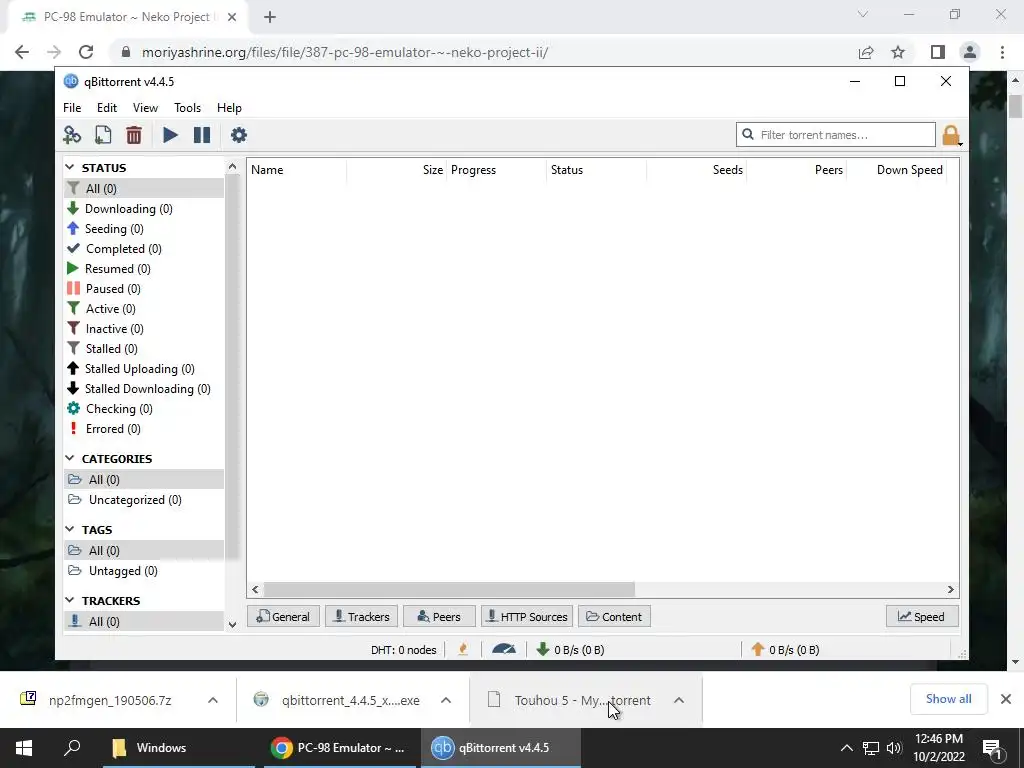Click the Add Torrent File toolbar icon
Screen dimensions: 1024x768
click(103, 135)
